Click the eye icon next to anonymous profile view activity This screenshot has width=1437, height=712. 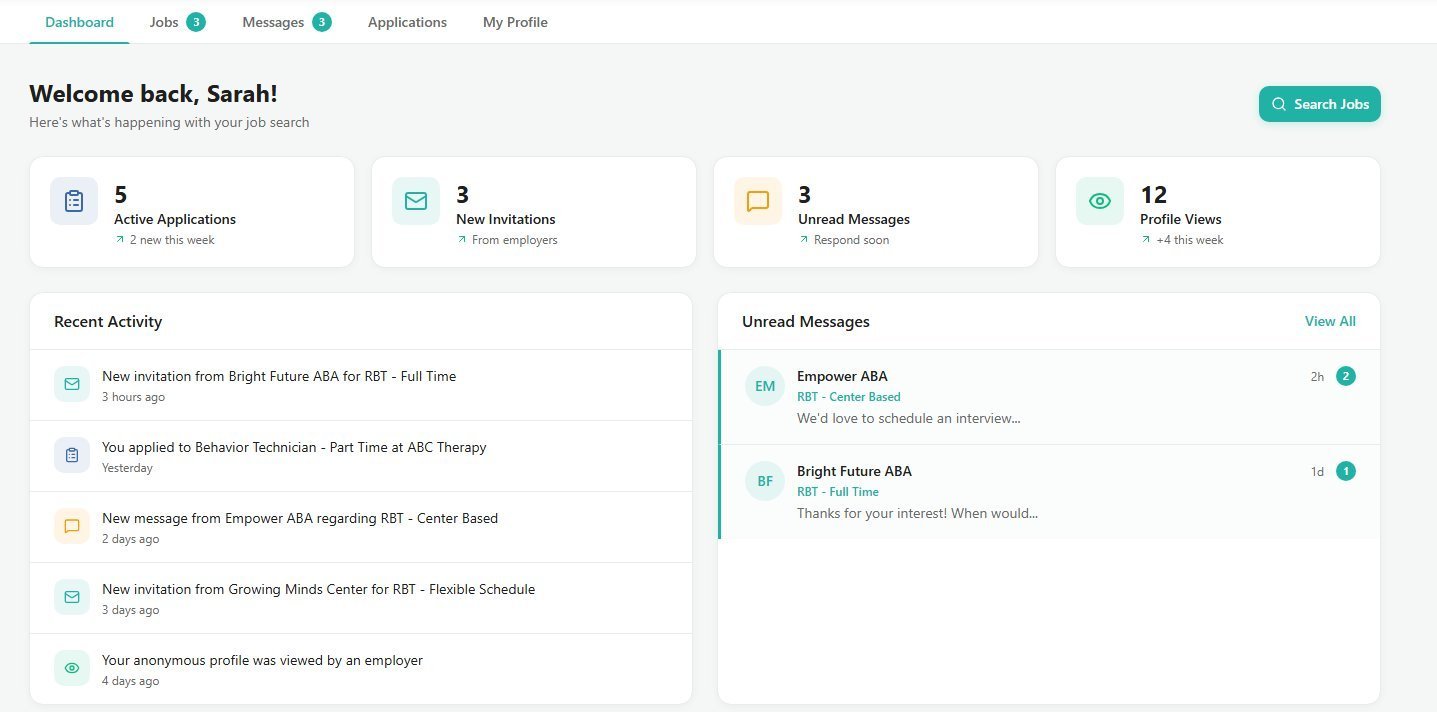pyautogui.click(x=71, y=668)
